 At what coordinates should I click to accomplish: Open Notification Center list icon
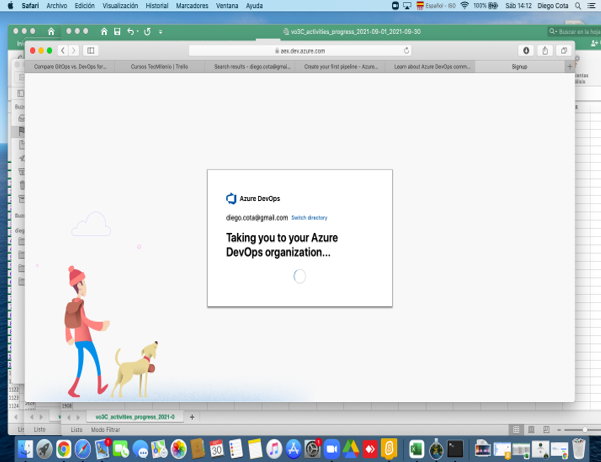[592, 6]
